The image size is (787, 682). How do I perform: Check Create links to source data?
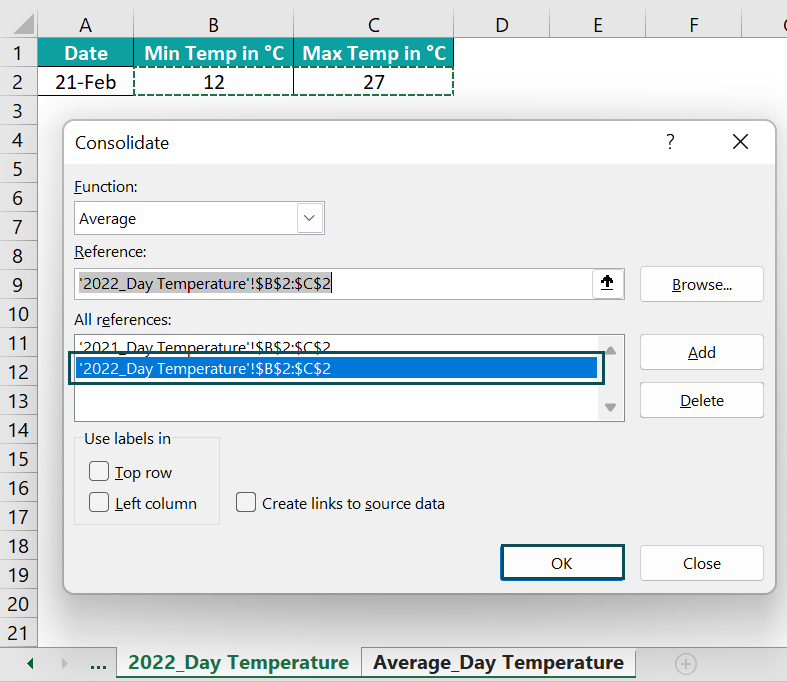pos(246,502)
